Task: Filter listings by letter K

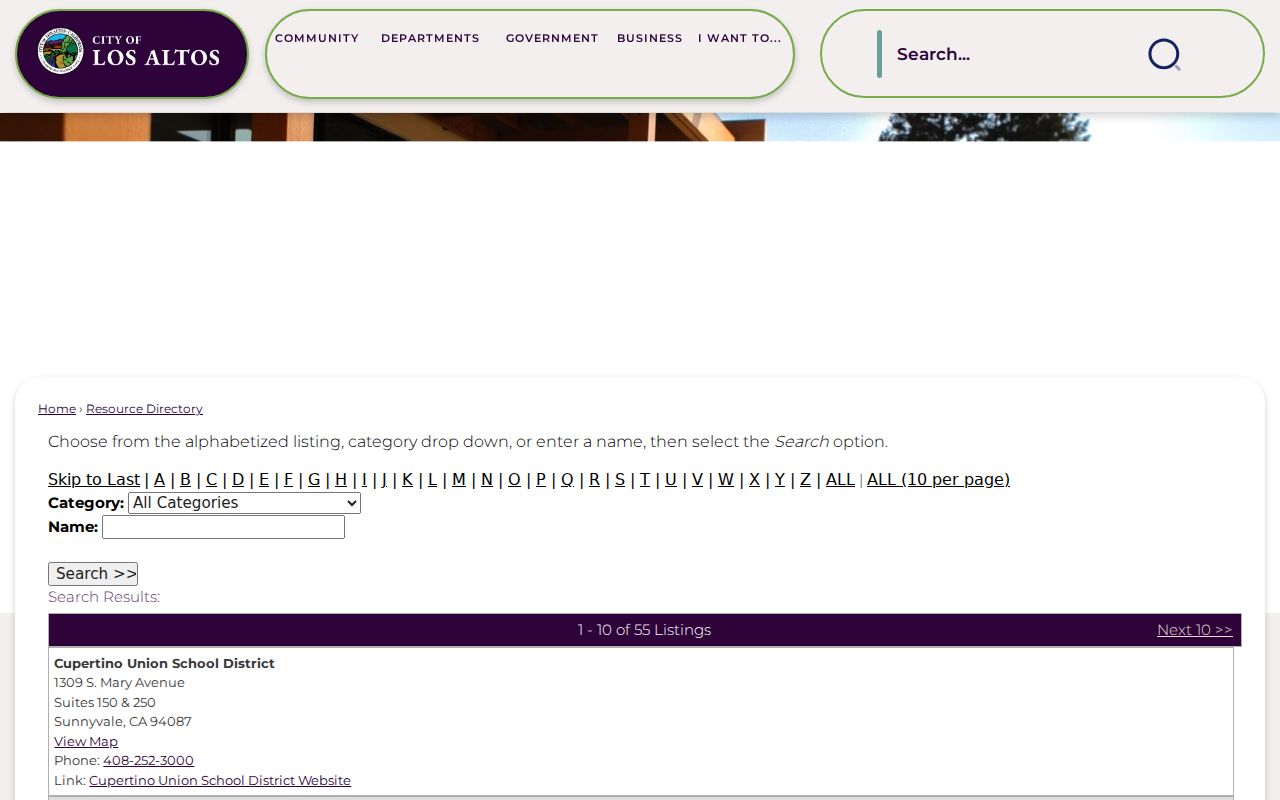Action: click(407, 480)
